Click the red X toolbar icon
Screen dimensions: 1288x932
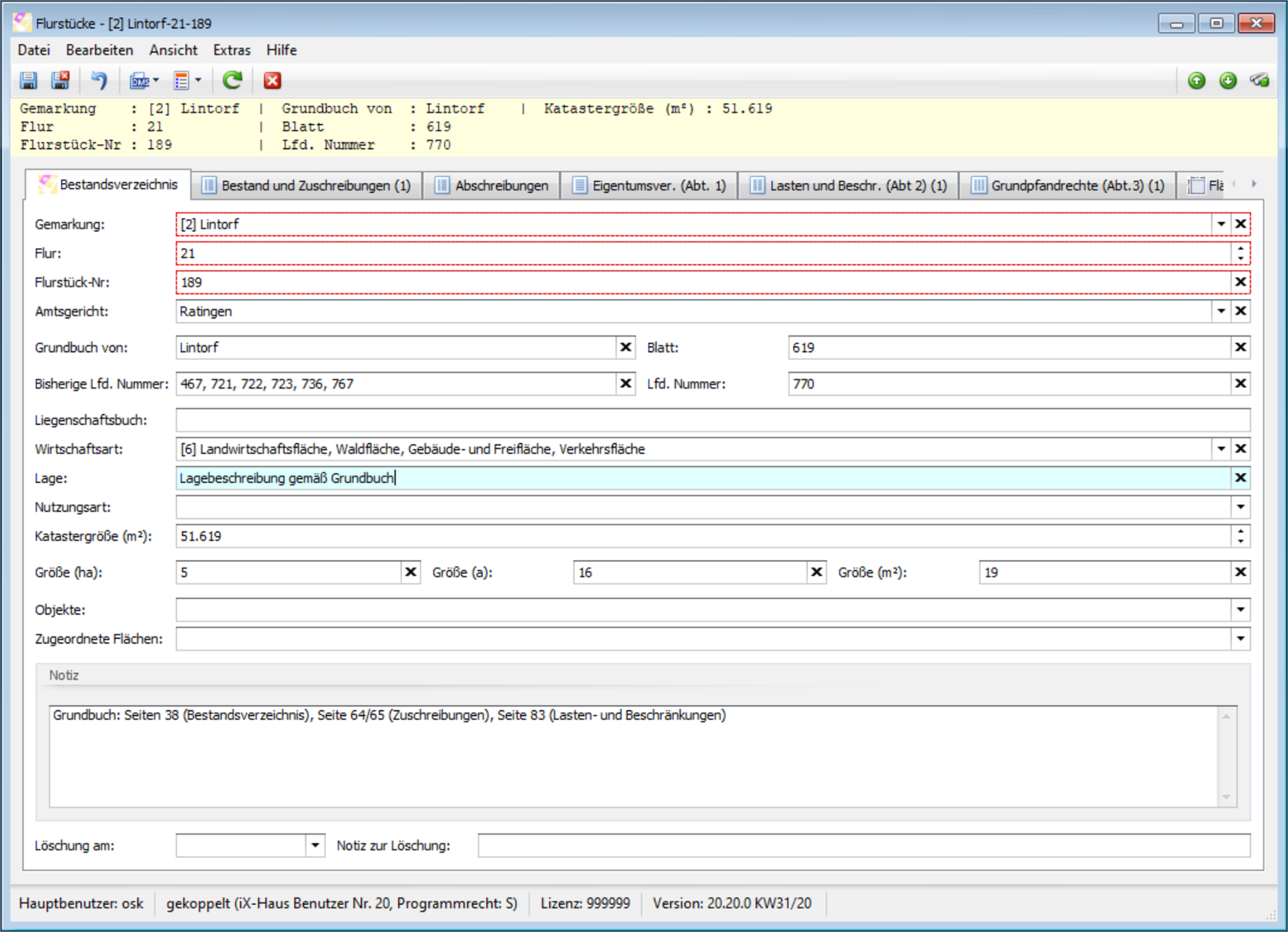pos(273,81)
